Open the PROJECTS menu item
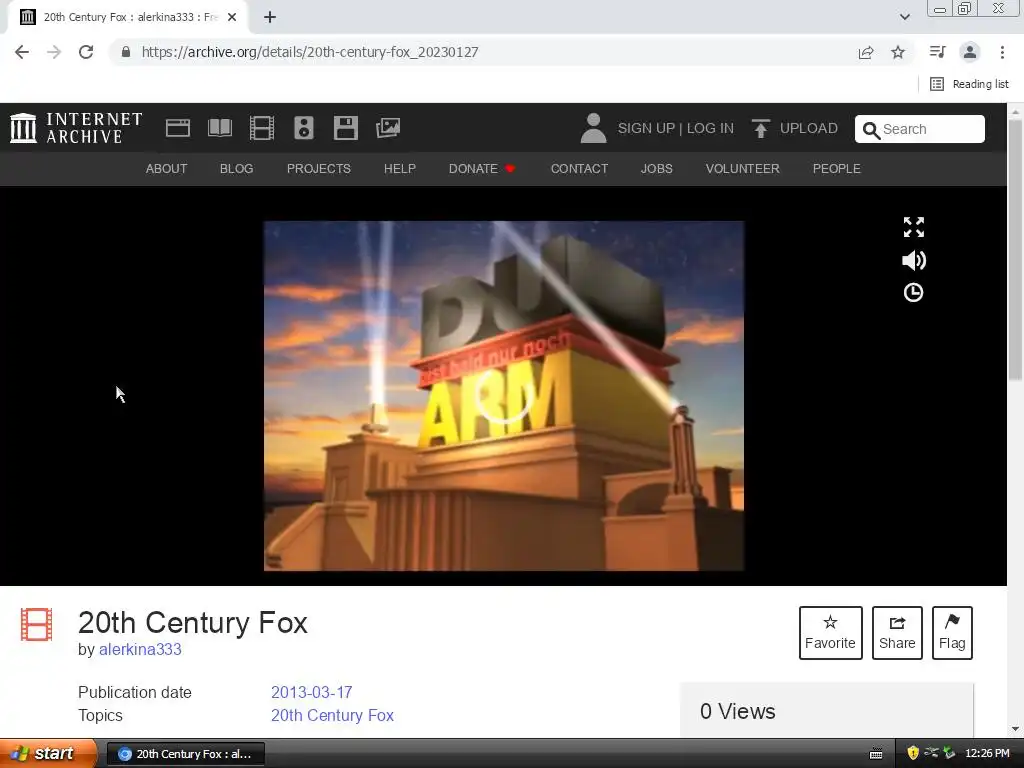 point(319,168)
